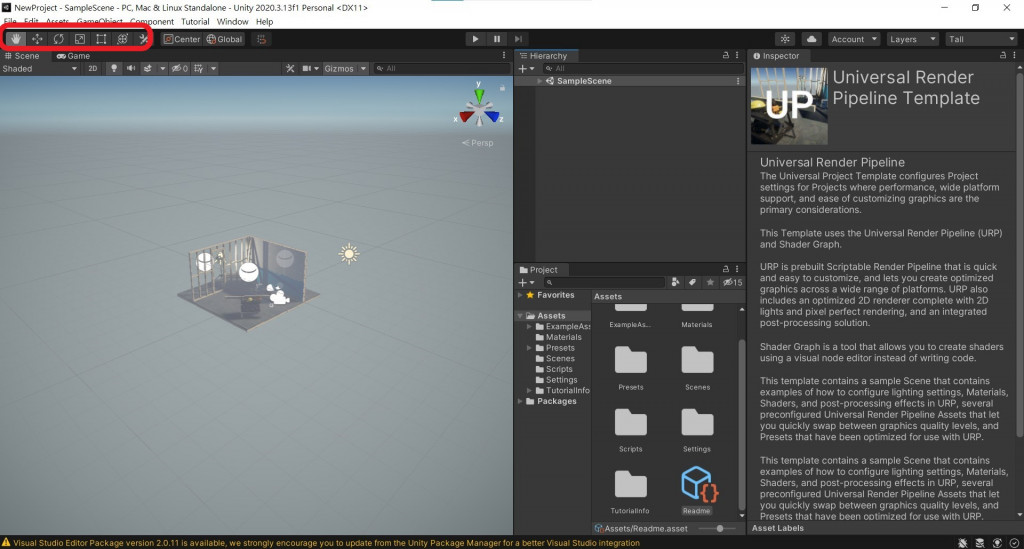
Task: Open Project plus create dropdown
Action: (526, 283)
